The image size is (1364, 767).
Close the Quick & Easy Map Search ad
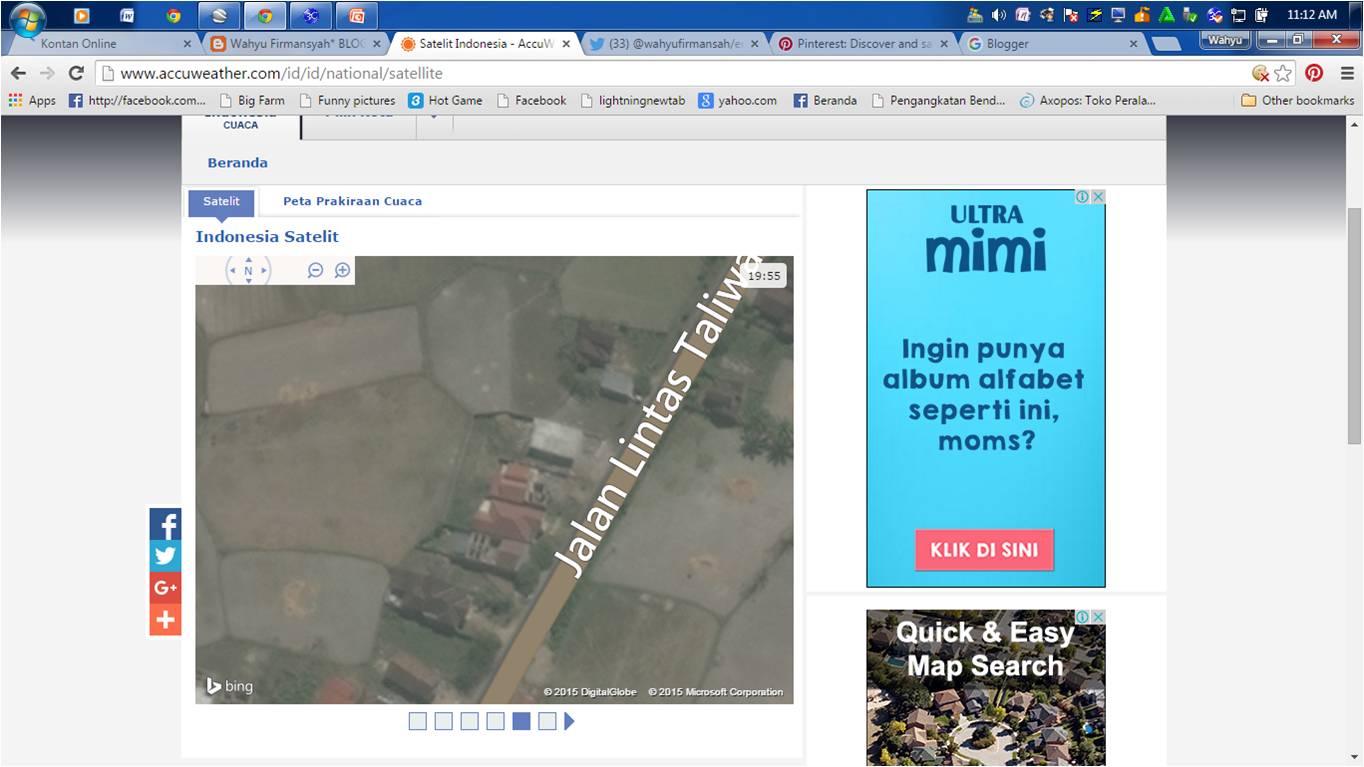1098,617
